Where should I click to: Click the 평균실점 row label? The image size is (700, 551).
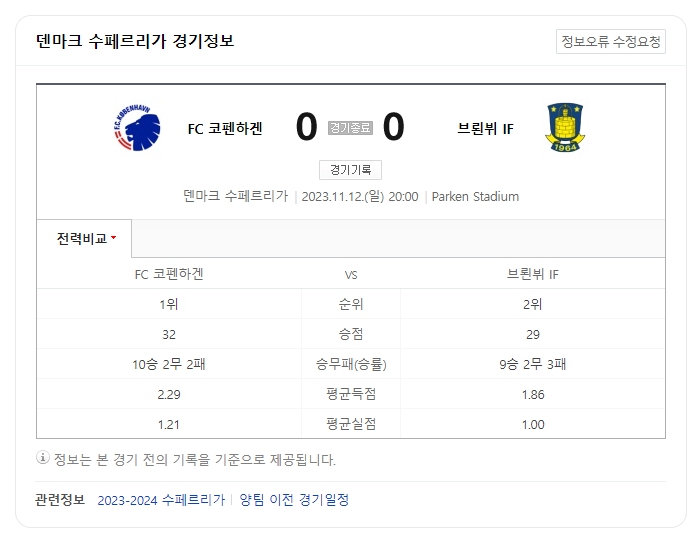tap(350, 424)
